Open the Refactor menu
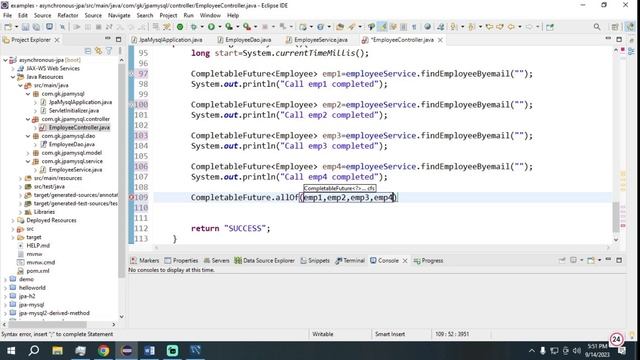 click(68, 16)
